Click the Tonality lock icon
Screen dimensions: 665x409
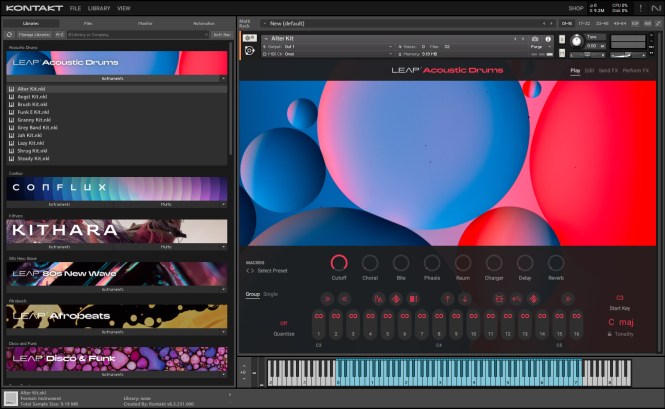pyautogui.click(x=610, y=334)
